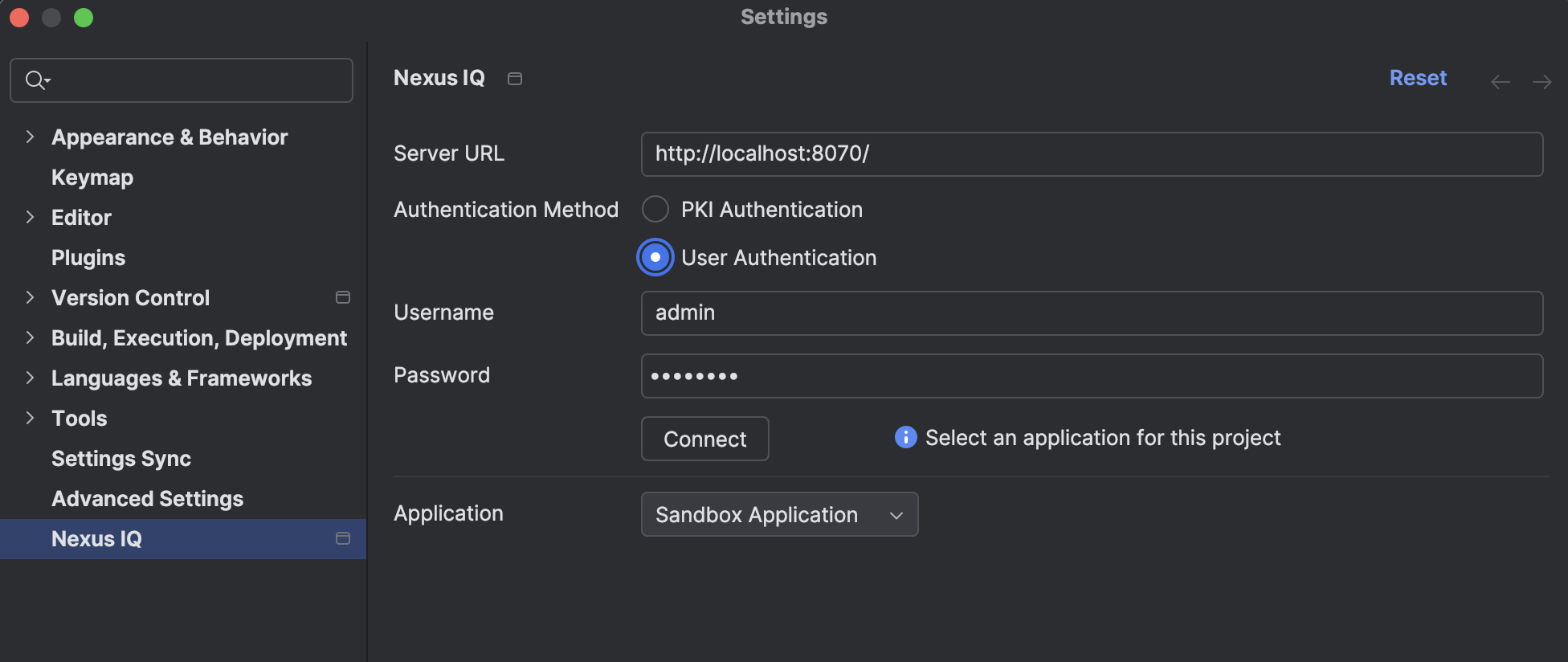
Task: Expand Appearance & Behavior section
Action: coord(30,137)
